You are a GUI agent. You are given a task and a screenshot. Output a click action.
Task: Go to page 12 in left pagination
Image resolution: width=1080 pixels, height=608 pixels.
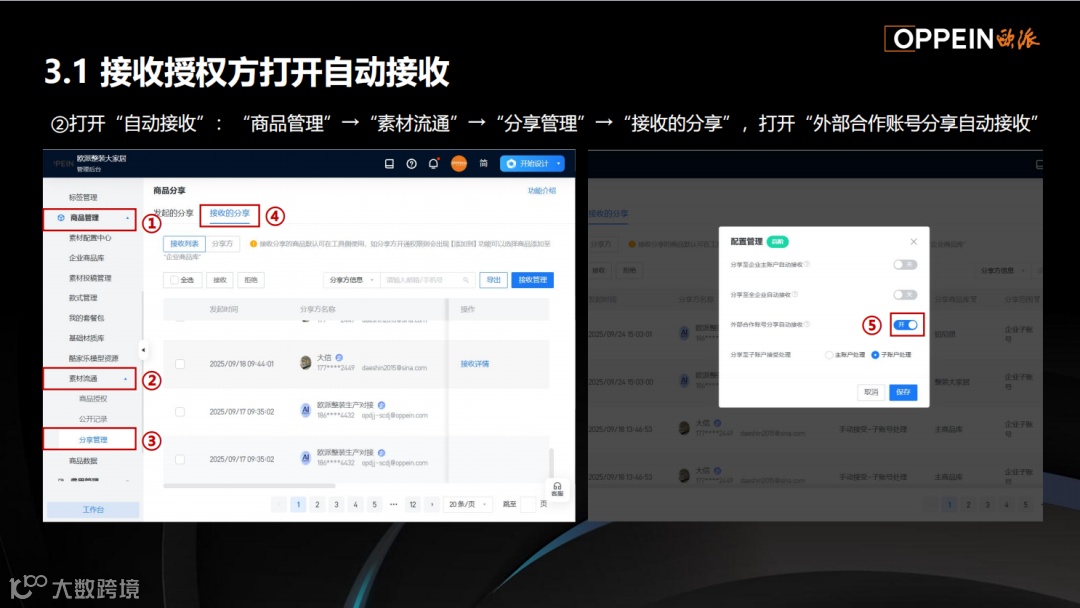(413, 505)
